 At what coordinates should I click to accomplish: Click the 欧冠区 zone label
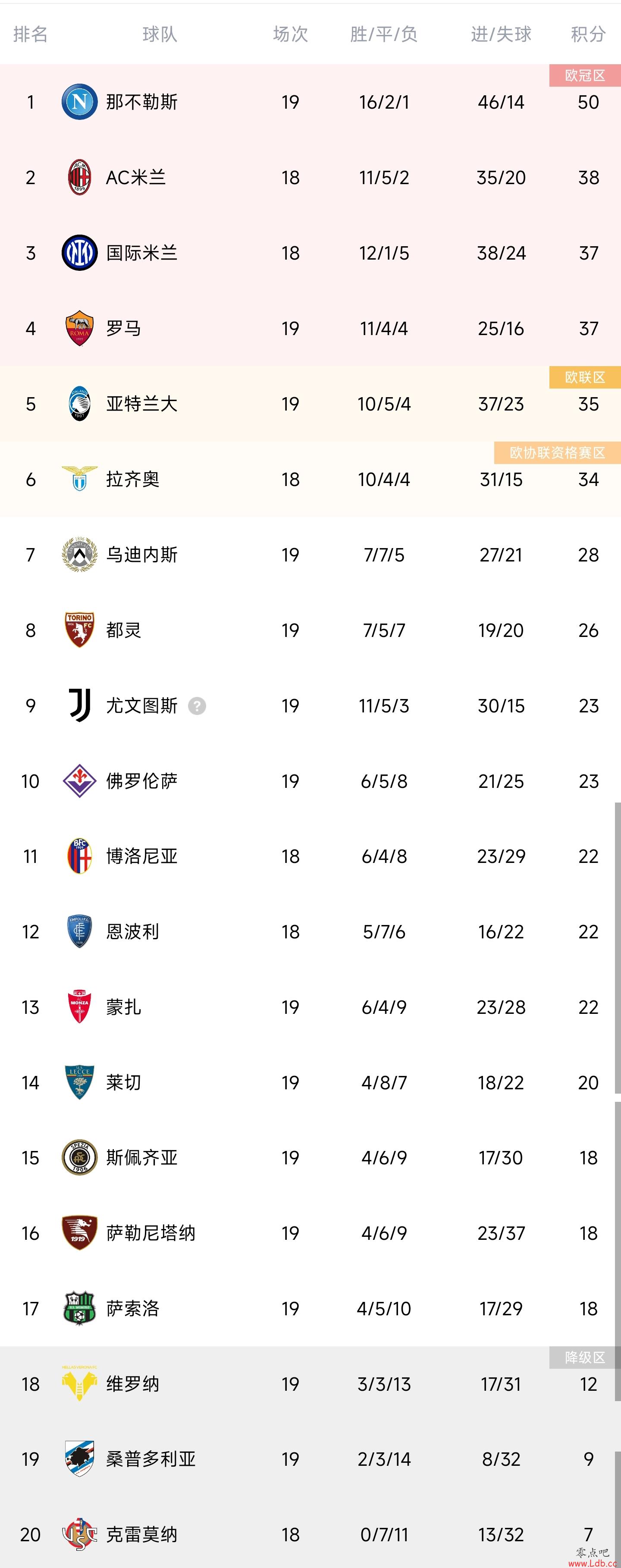coord(584,75)
